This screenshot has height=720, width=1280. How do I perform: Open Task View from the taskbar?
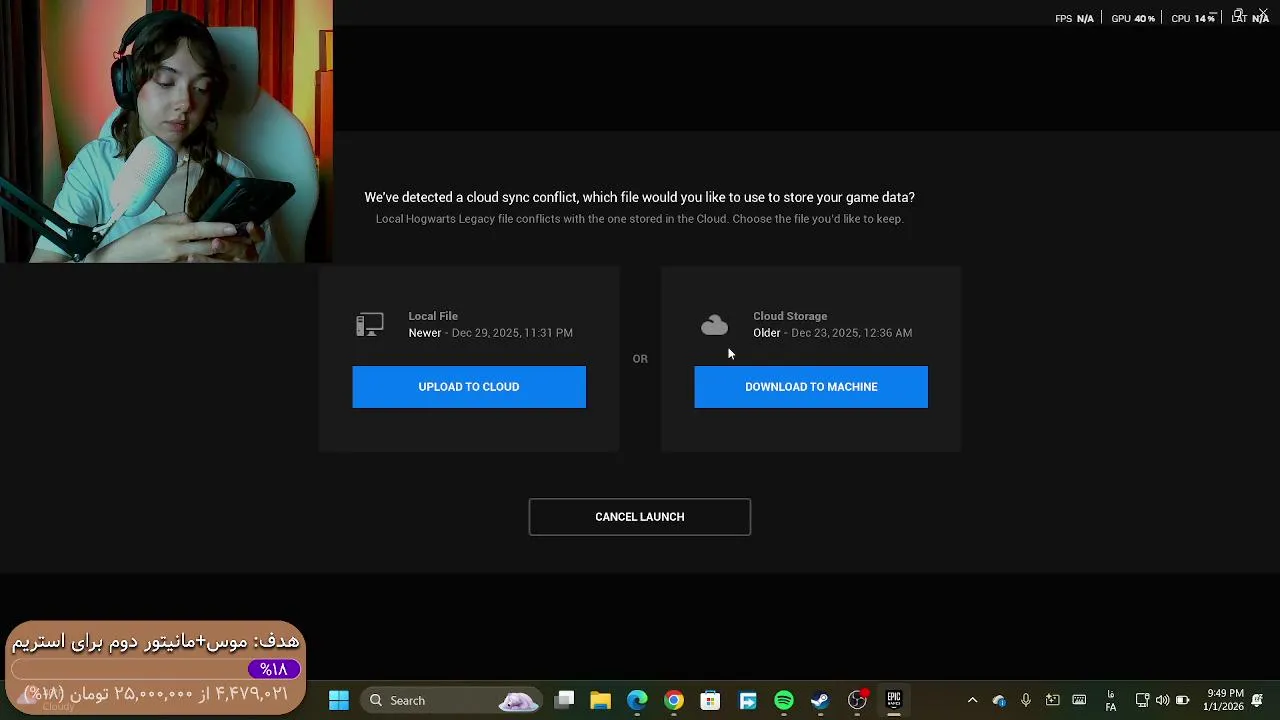click(x=565, y=700)
